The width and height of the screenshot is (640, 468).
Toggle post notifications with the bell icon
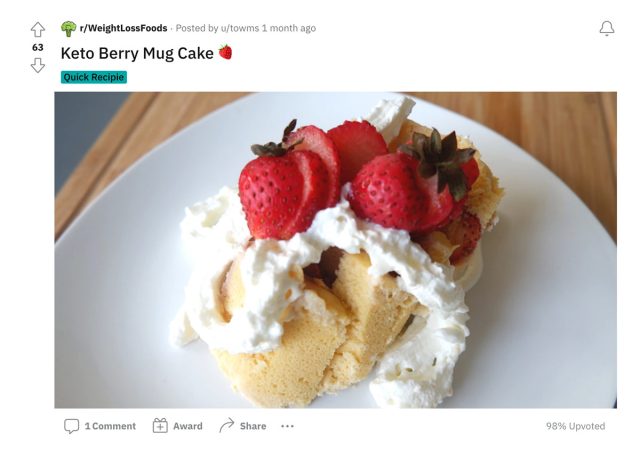click(x=606, y=29)
